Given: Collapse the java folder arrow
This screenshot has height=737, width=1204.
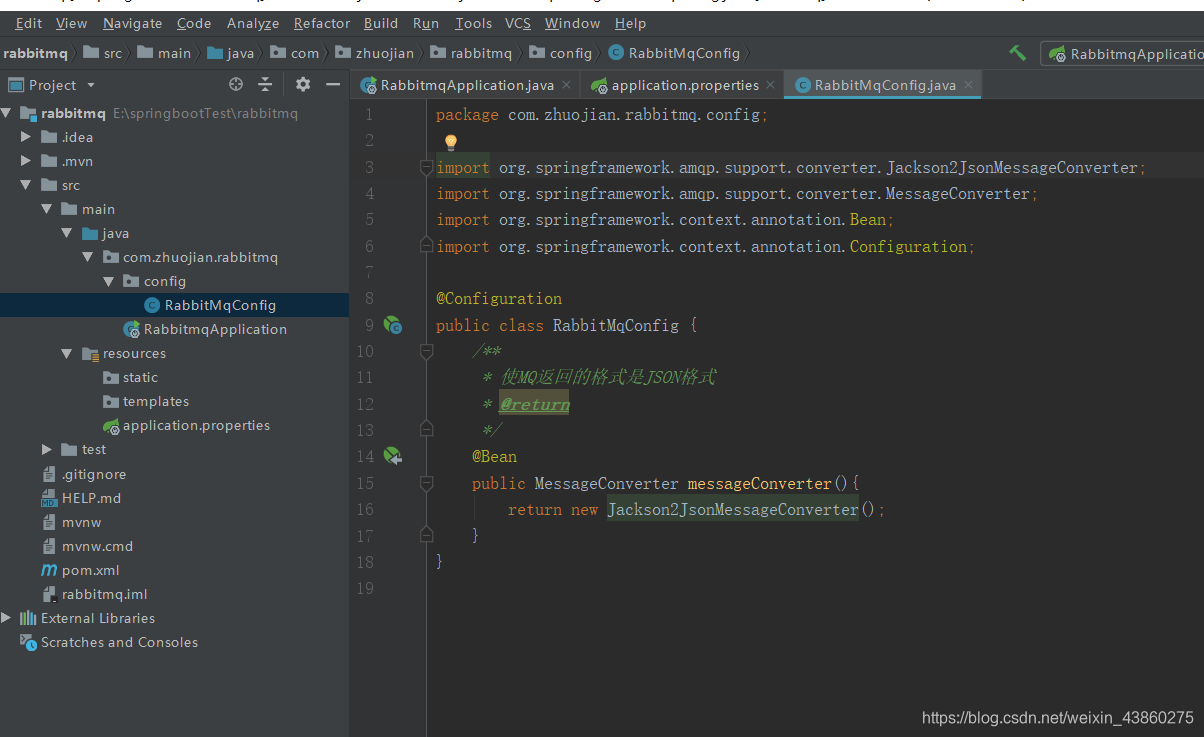Looking at the screenshot, I should (67, 233).
